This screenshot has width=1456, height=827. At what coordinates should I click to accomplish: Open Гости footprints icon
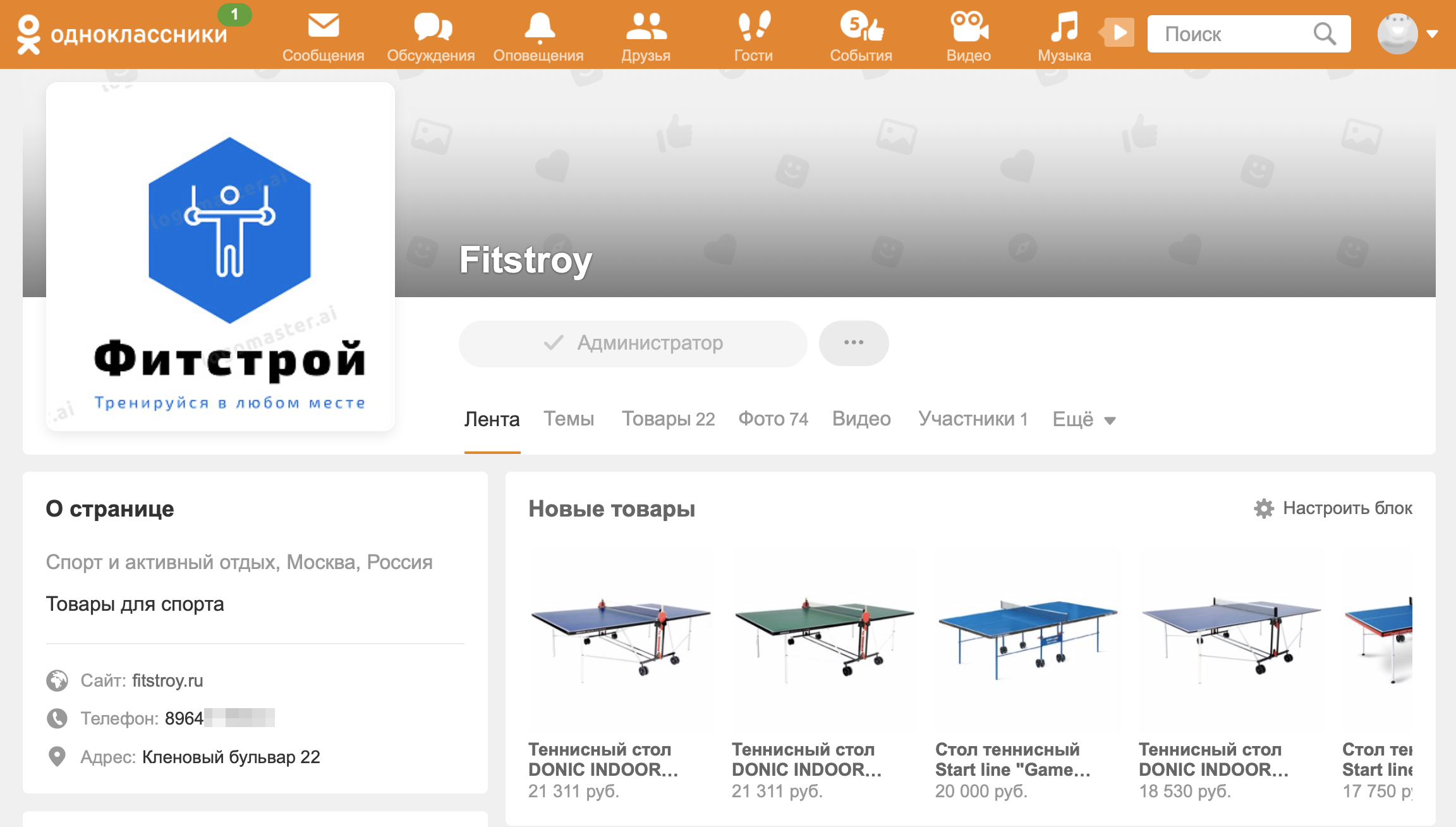(x=754, y=26)
